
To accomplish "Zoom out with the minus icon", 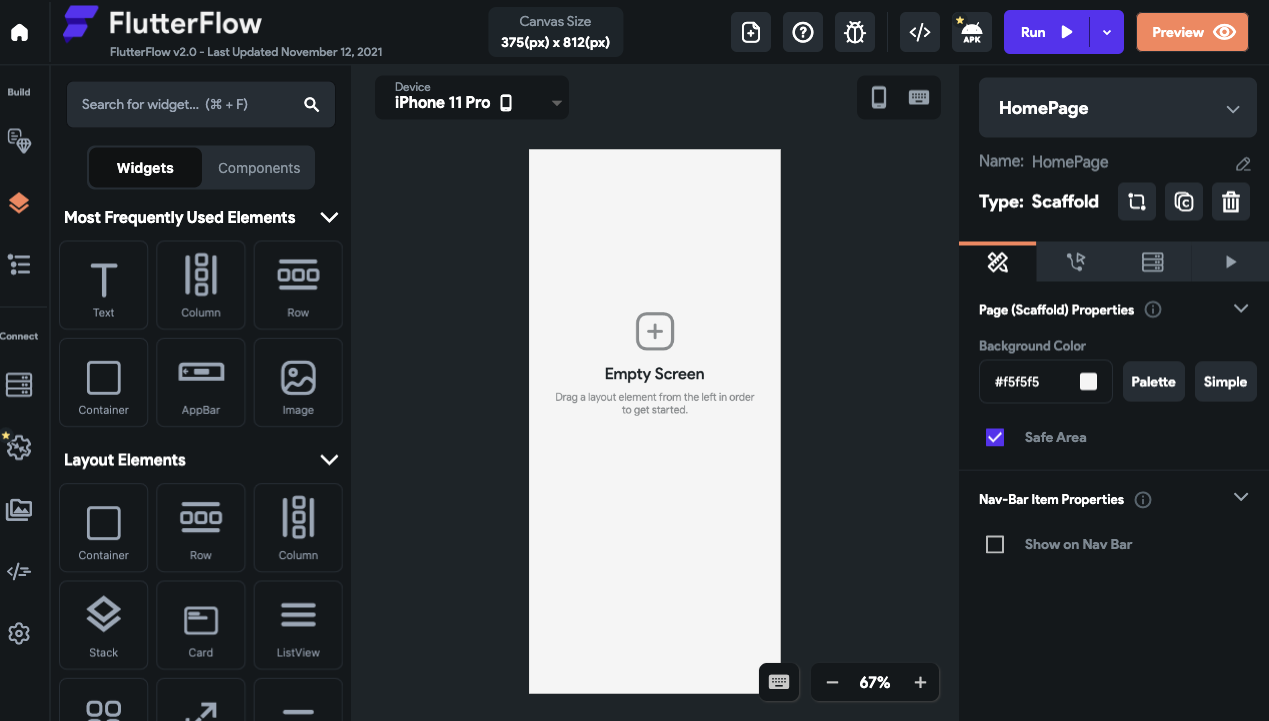I will click(832, 683).
